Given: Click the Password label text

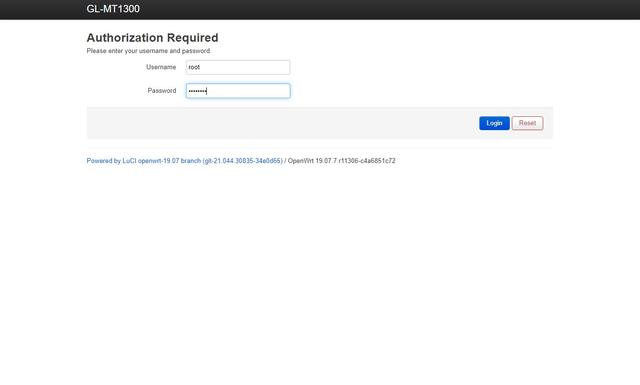Looking at the screenshot, I should (x=162, y=91).
